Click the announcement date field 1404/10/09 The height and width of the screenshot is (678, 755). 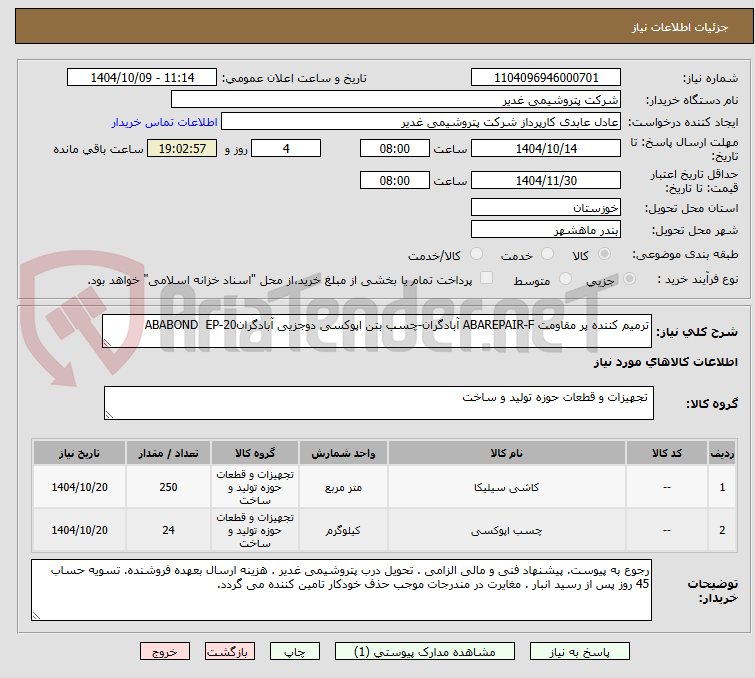(142, 78)
